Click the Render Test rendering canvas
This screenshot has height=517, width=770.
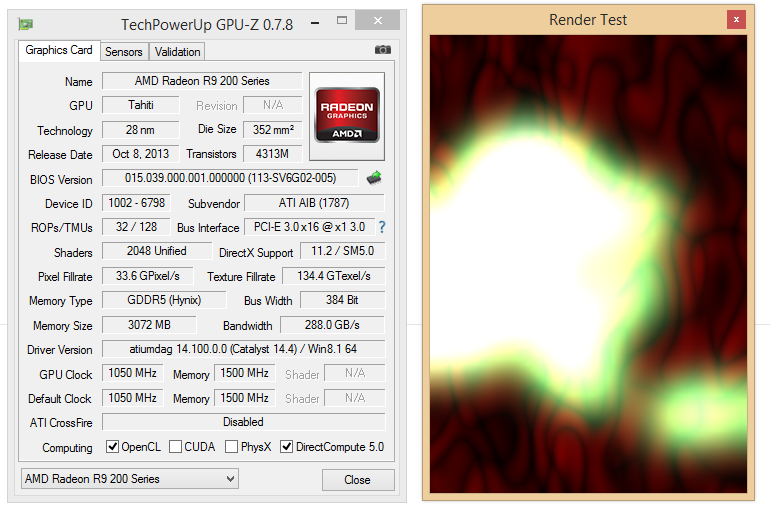pyautogui.click(x=588, y=264)
